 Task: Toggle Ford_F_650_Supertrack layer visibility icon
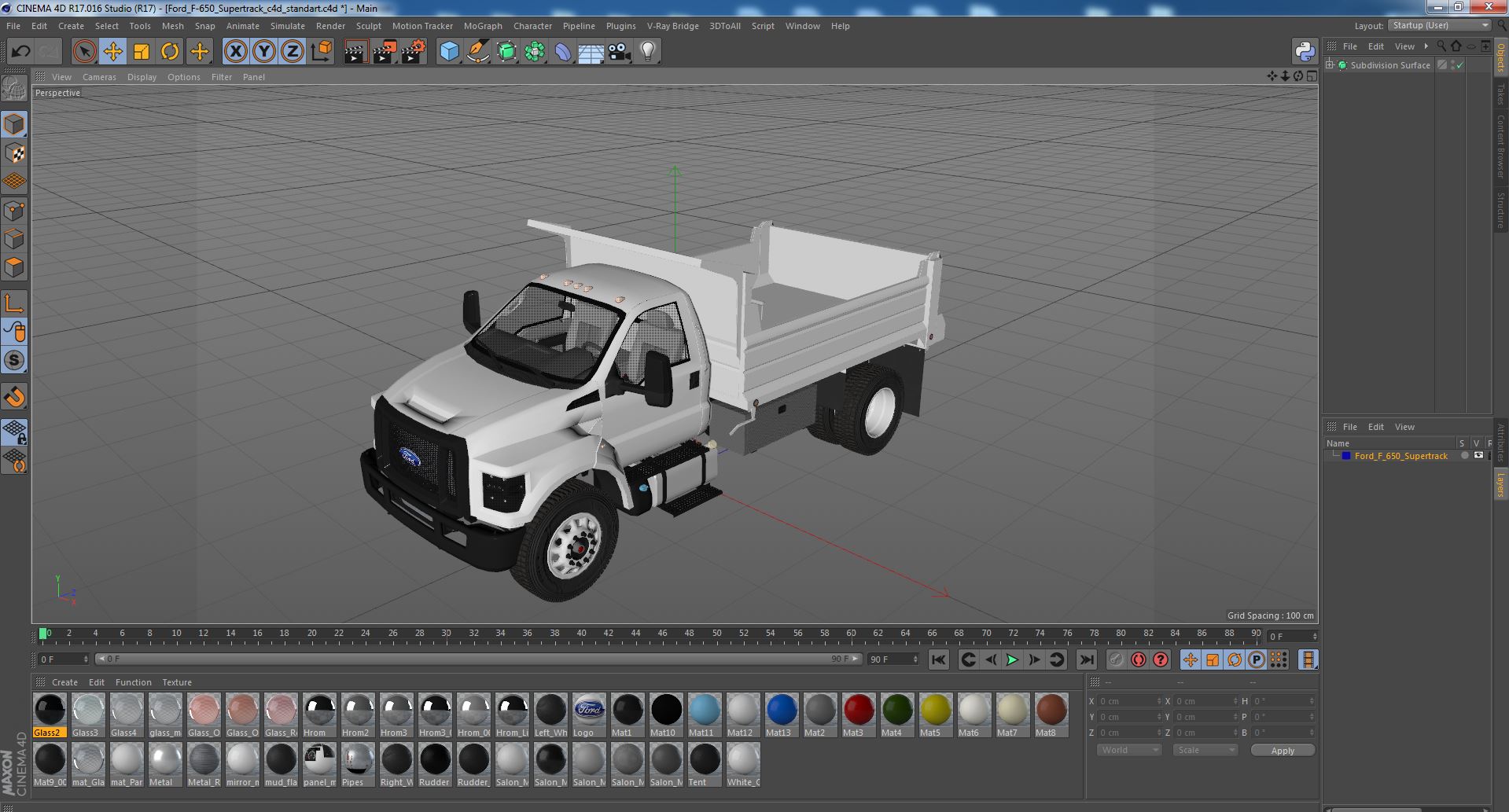[1478, 456]
